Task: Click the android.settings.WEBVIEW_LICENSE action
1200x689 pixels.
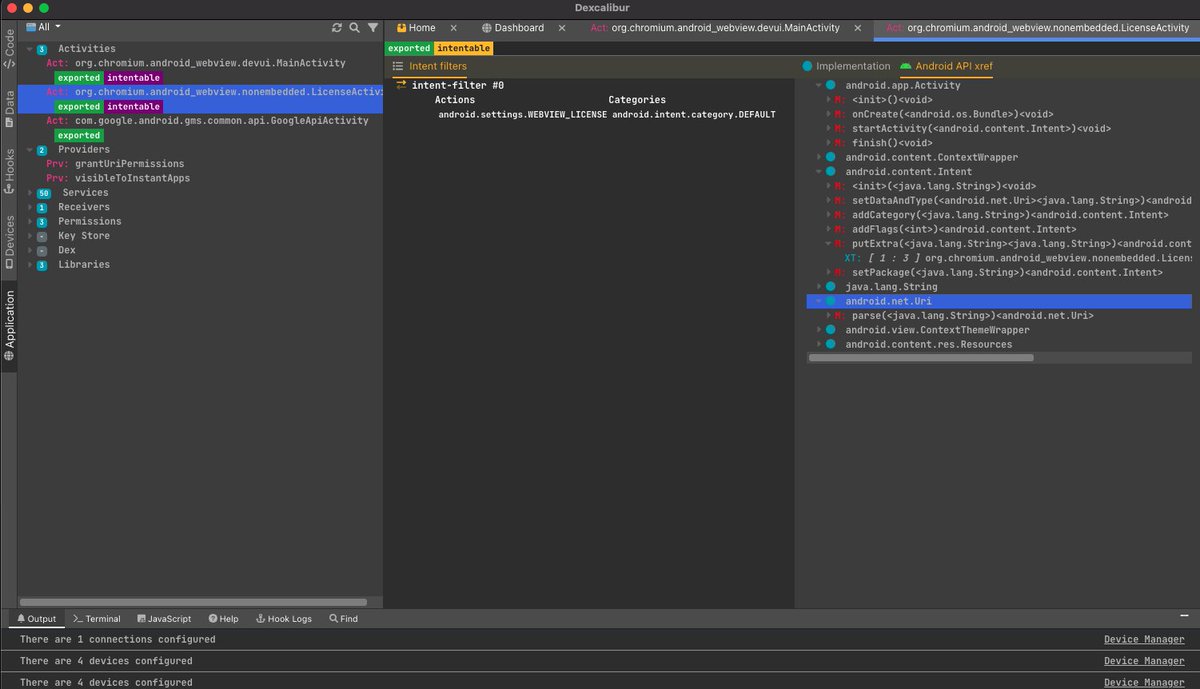Action: tap(522, 115)
